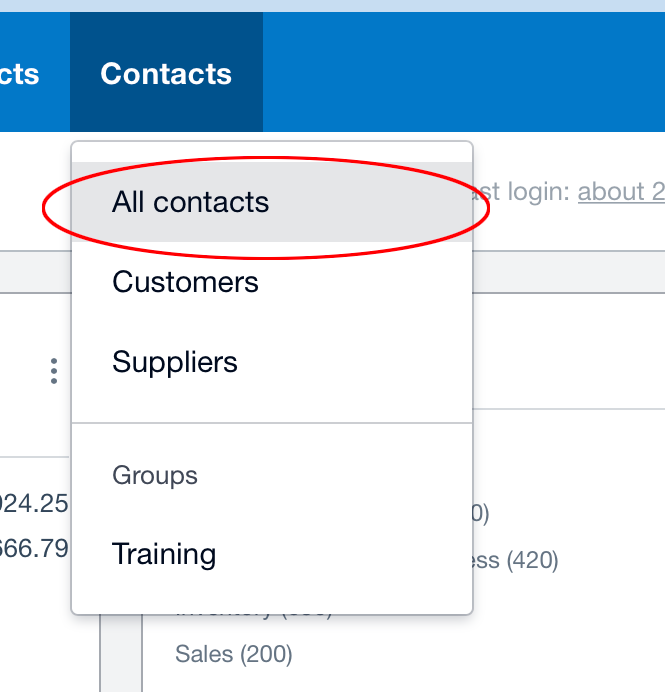Open the three-dot more options menu
This screenshot has height=692, width=665.
coord(53,371)
